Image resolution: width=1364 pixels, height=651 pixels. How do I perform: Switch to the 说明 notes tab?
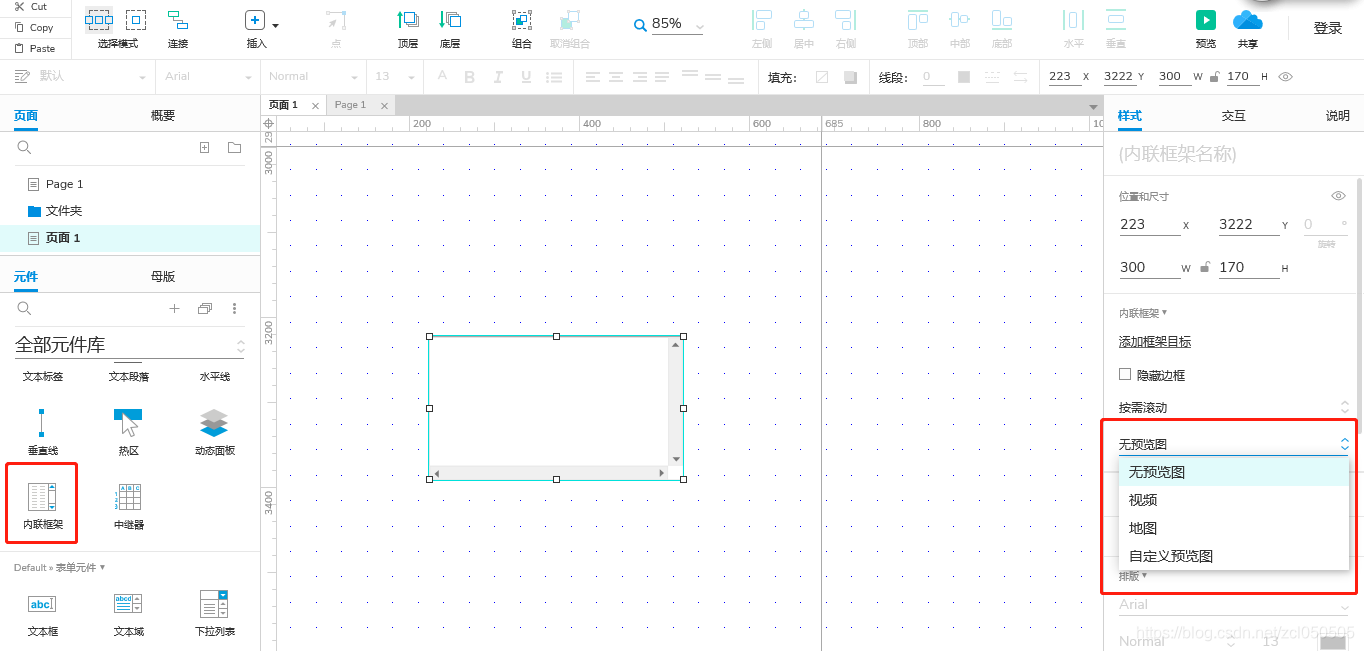pos(1338,116)
